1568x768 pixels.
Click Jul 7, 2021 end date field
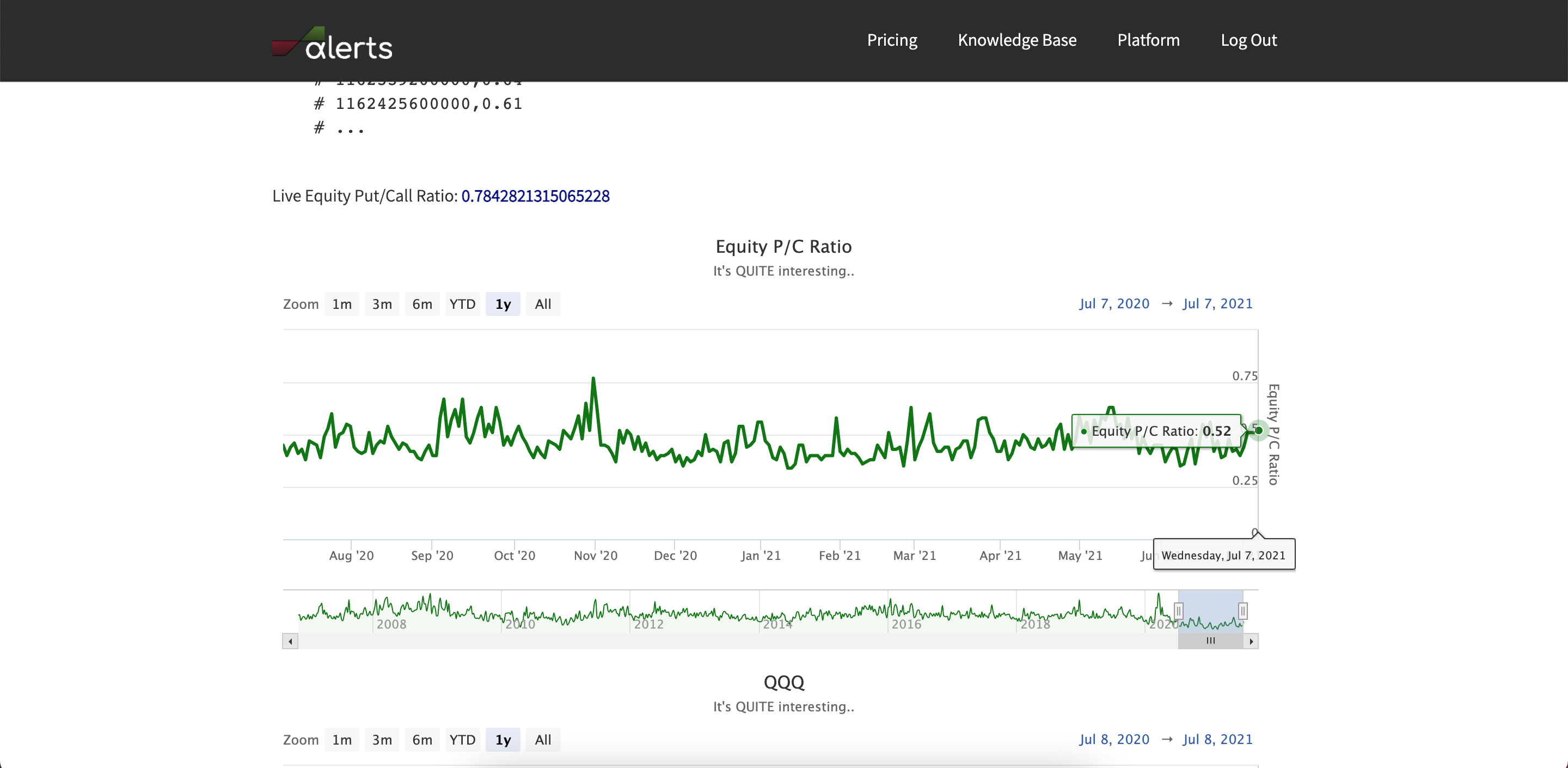1217,303
